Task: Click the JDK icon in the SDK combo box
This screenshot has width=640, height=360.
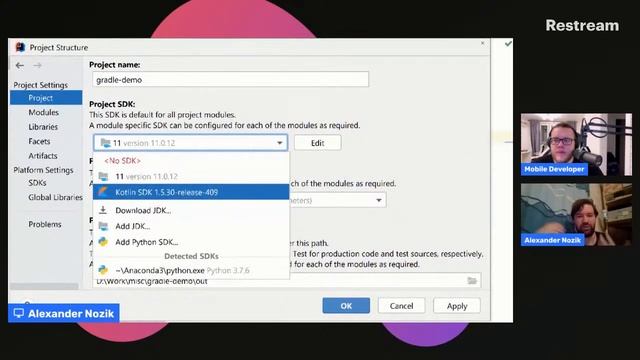Action: tap(106, 143)
